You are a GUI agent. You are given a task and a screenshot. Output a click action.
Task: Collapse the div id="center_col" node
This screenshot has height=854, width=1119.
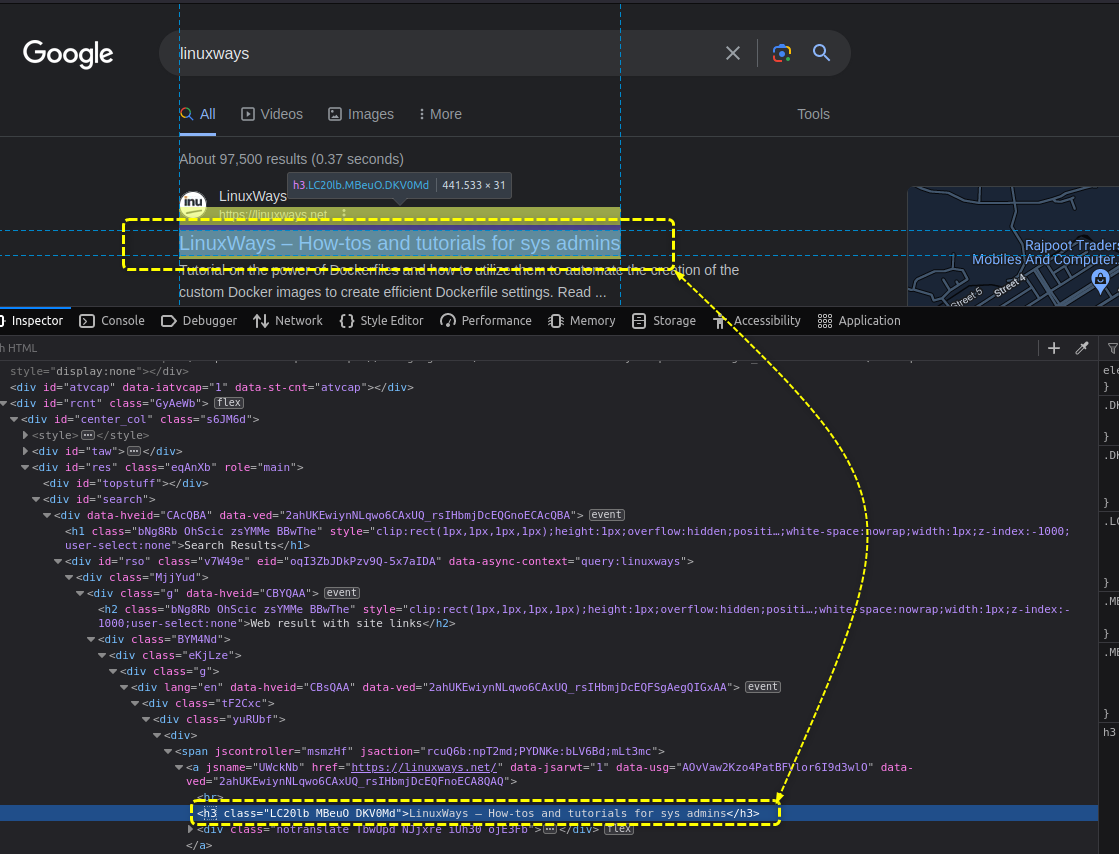tap(14, 420)
